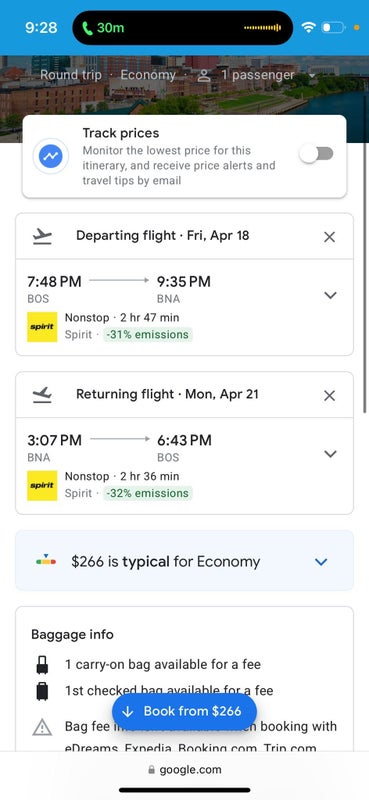
Task: Remove departing flight Fri, Apr 18
Action: (330, 237)
